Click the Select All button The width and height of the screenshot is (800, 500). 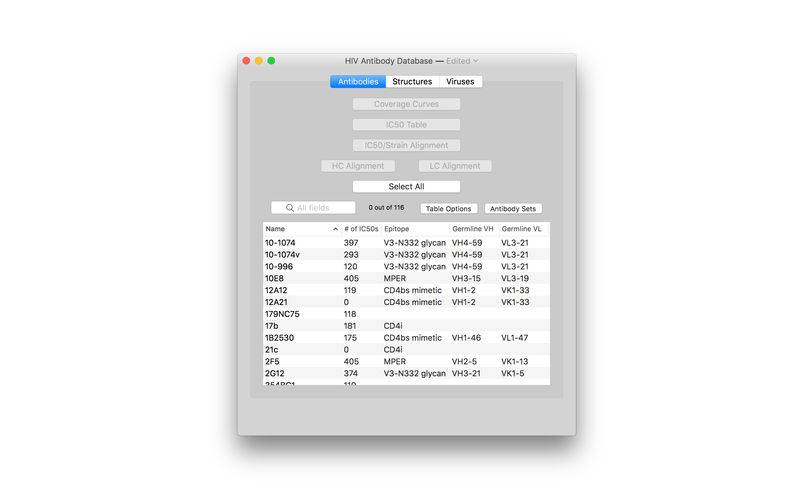click(406, 187)
